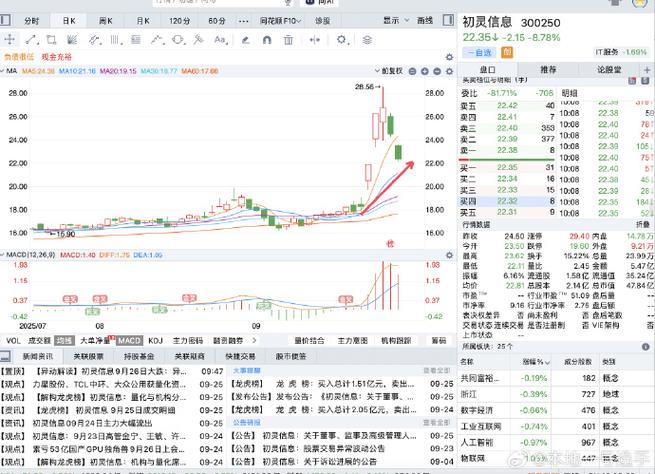Toggle the magnet snap tool

tap(267, 40)
